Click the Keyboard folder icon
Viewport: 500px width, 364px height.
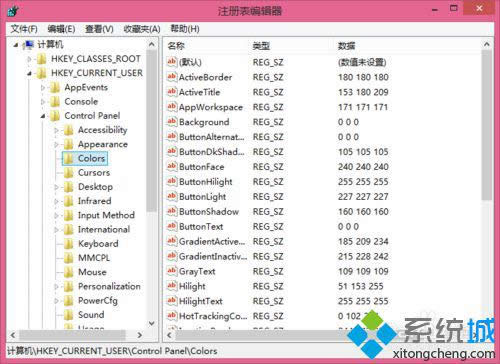[69, 244]
